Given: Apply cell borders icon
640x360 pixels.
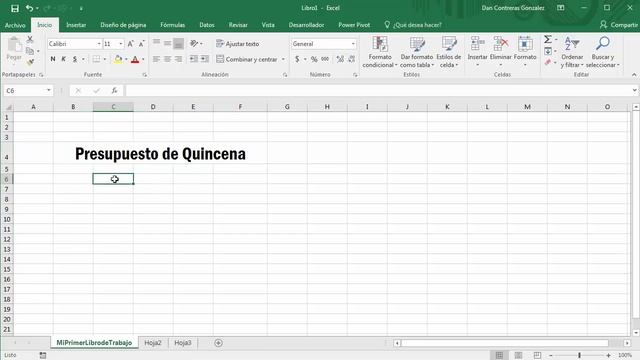Looking at the screenshot, I should (96, 59).
